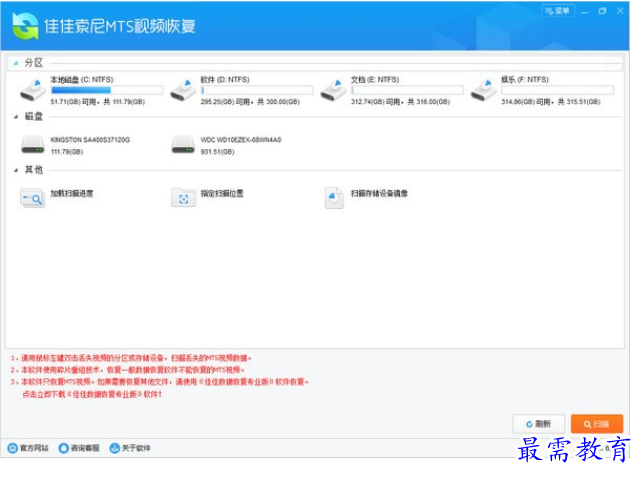Select the WDC WD10EZEX disk icon

pyautogui.click(x=183, y=145)
